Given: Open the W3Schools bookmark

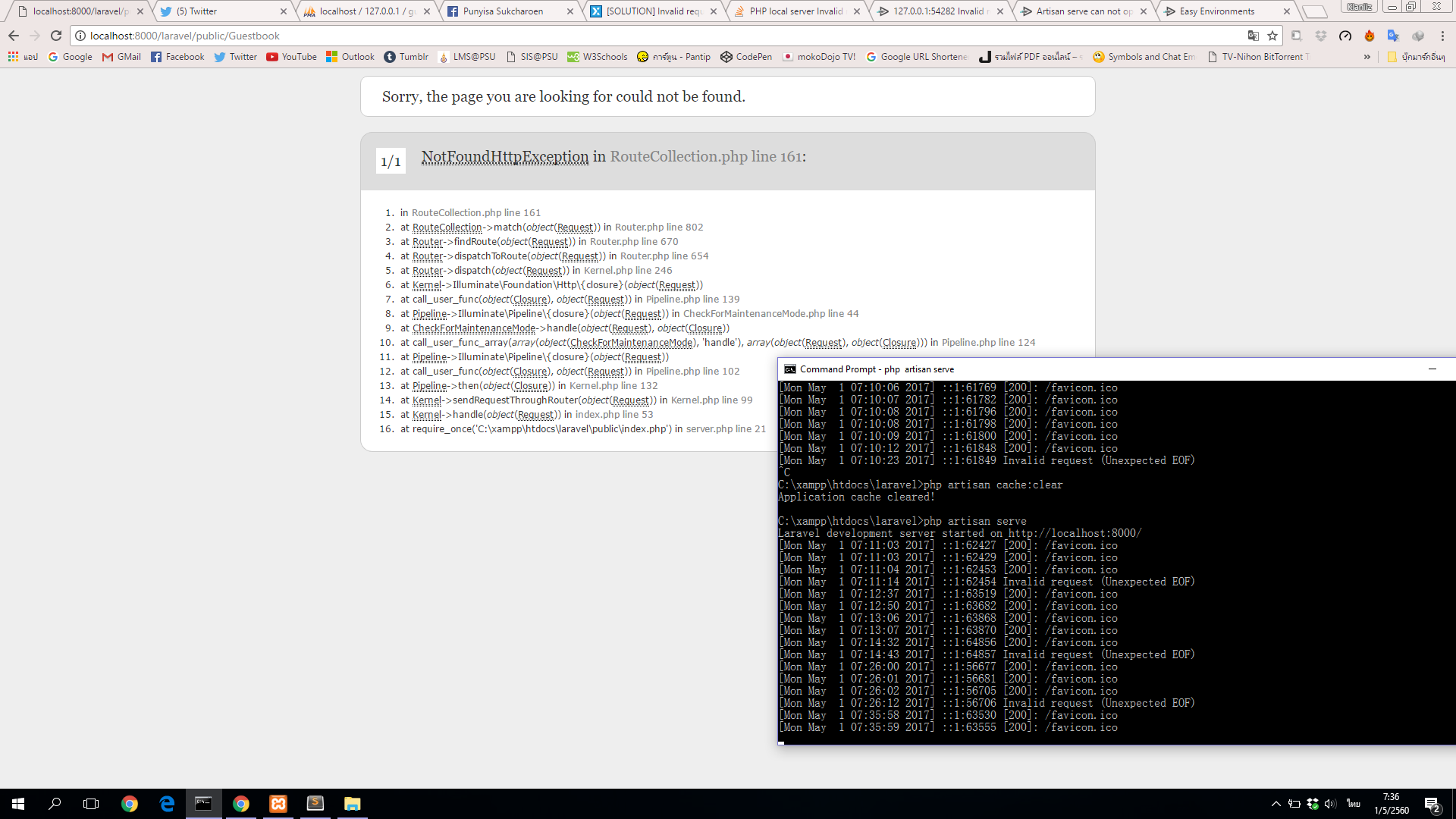Looking at the screenshot, I should 598,57.
